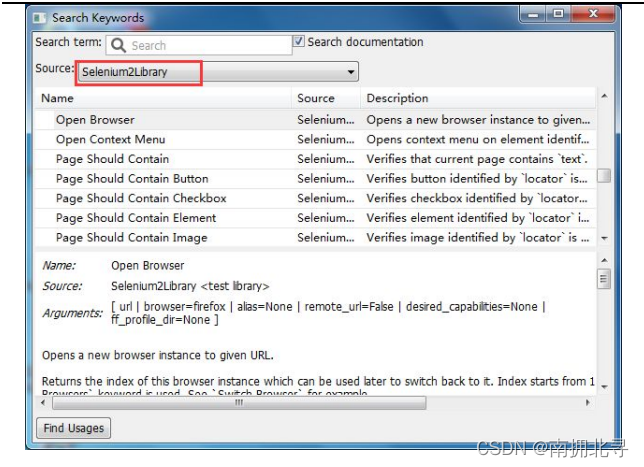Click description 'Verifies checkbox identified by `locator...'
The image size is (644, 467).
[477, 199]
